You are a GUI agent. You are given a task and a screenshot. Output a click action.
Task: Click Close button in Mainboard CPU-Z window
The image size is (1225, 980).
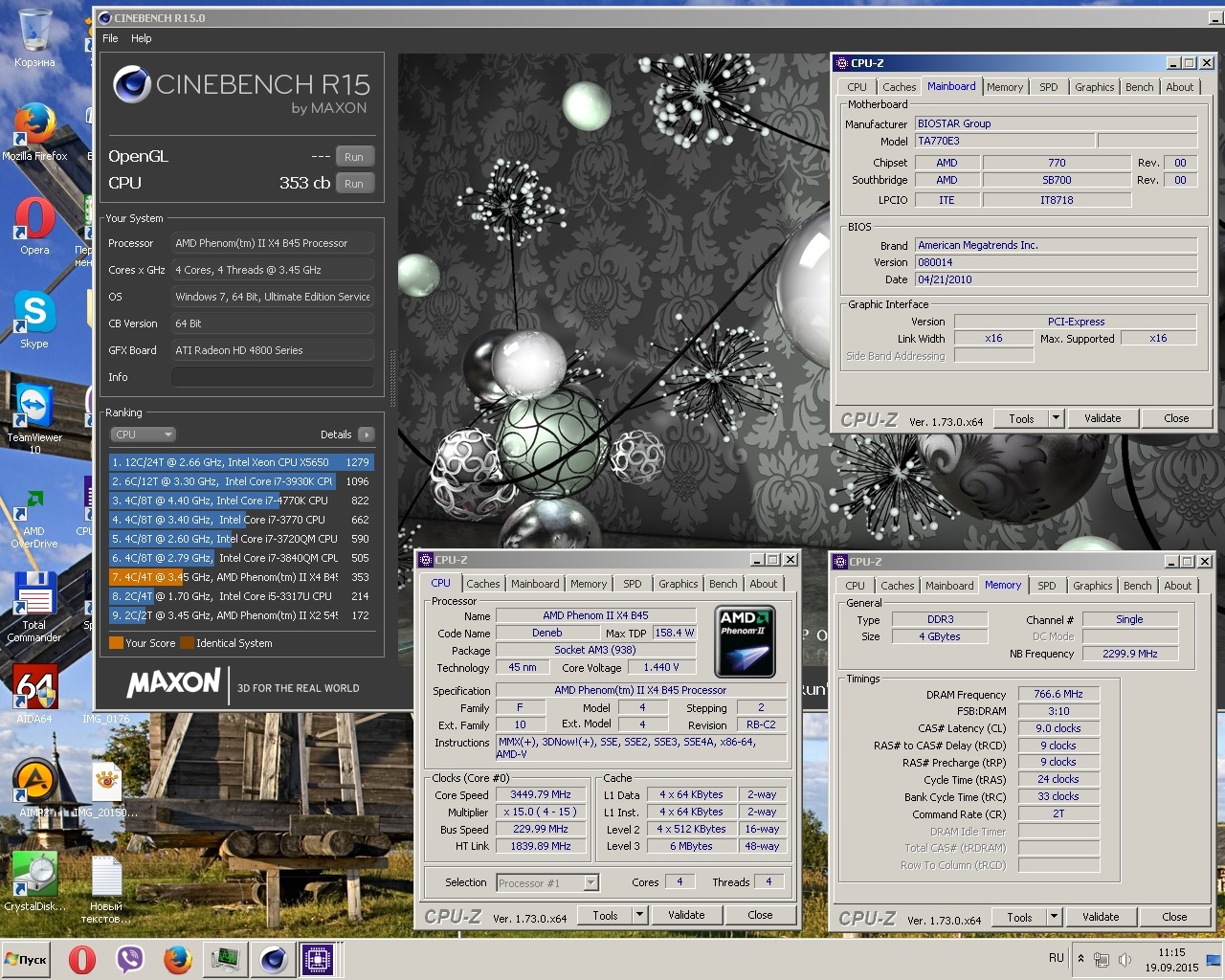(x=1176, y=418)
